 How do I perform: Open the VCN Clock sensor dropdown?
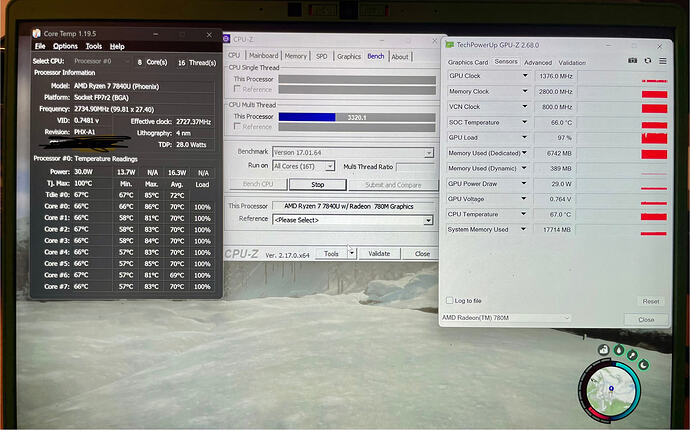tap(525, 107)
